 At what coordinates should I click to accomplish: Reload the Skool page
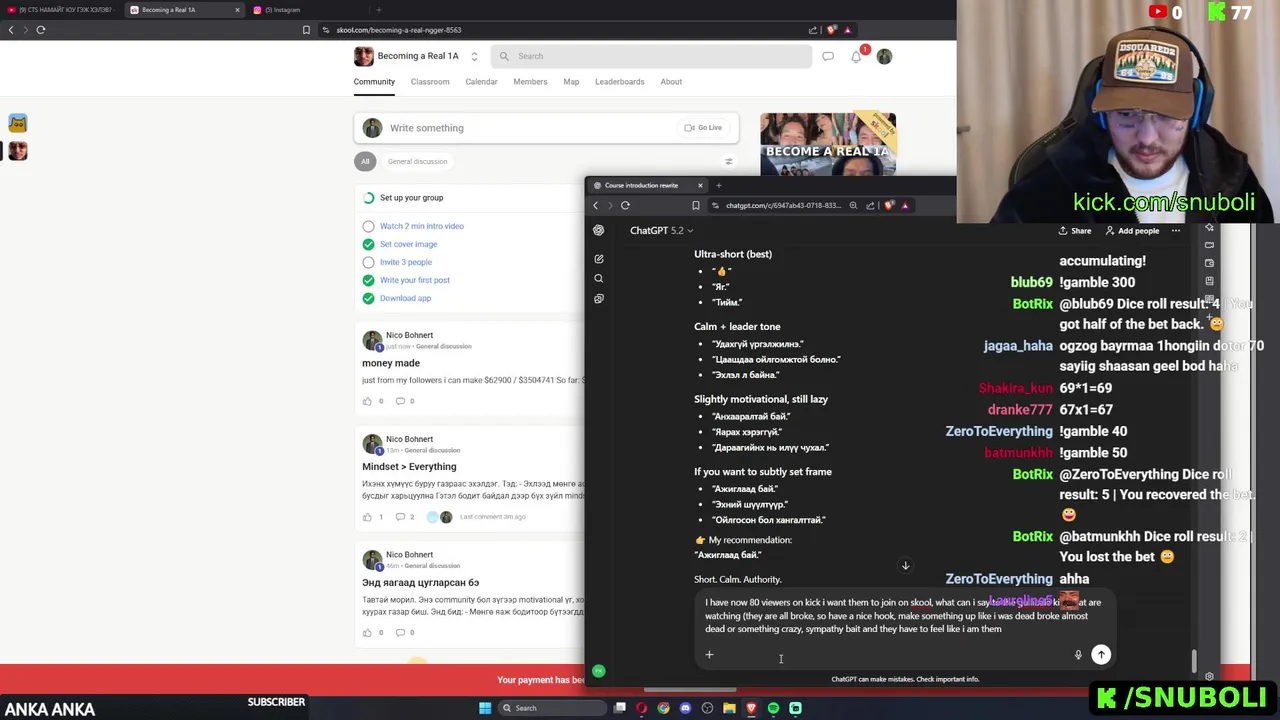coord(41,30)
